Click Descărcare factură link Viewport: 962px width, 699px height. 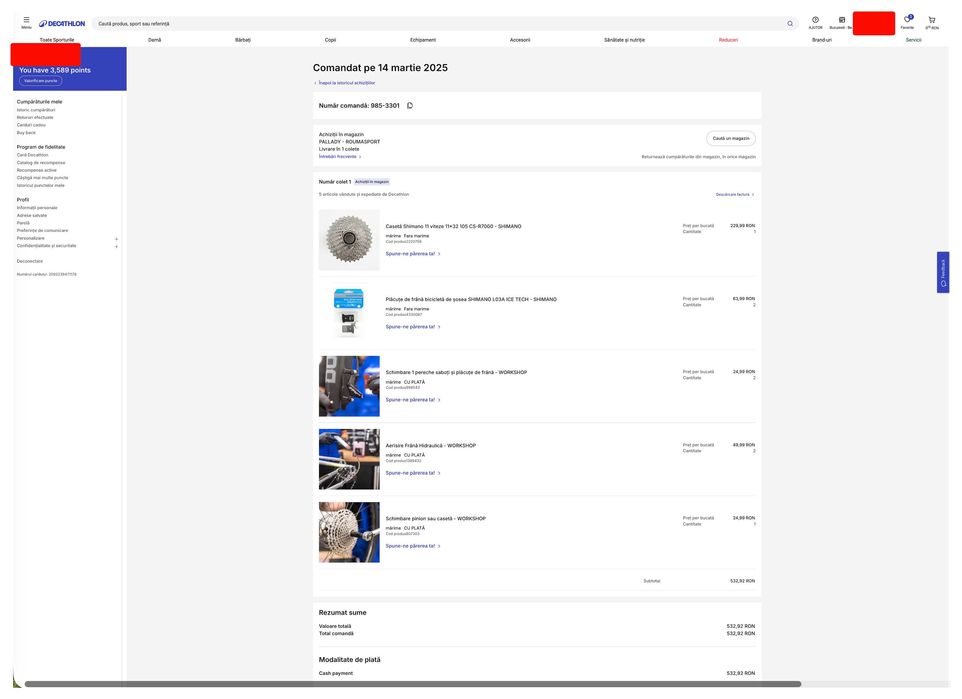point(735,195)
